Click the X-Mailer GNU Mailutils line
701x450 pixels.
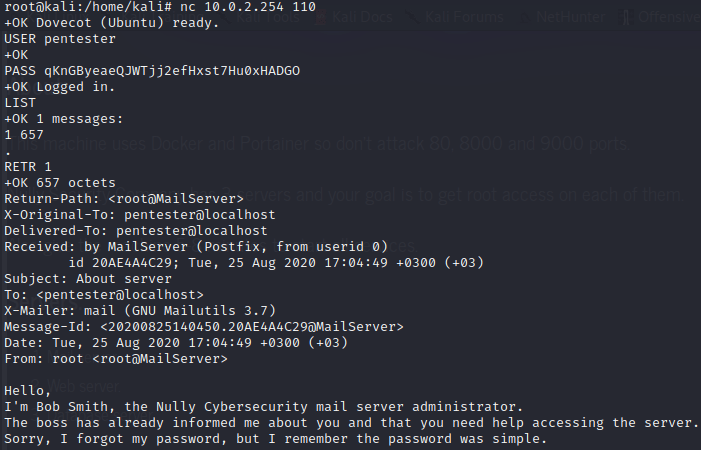[x=140, y=311]
